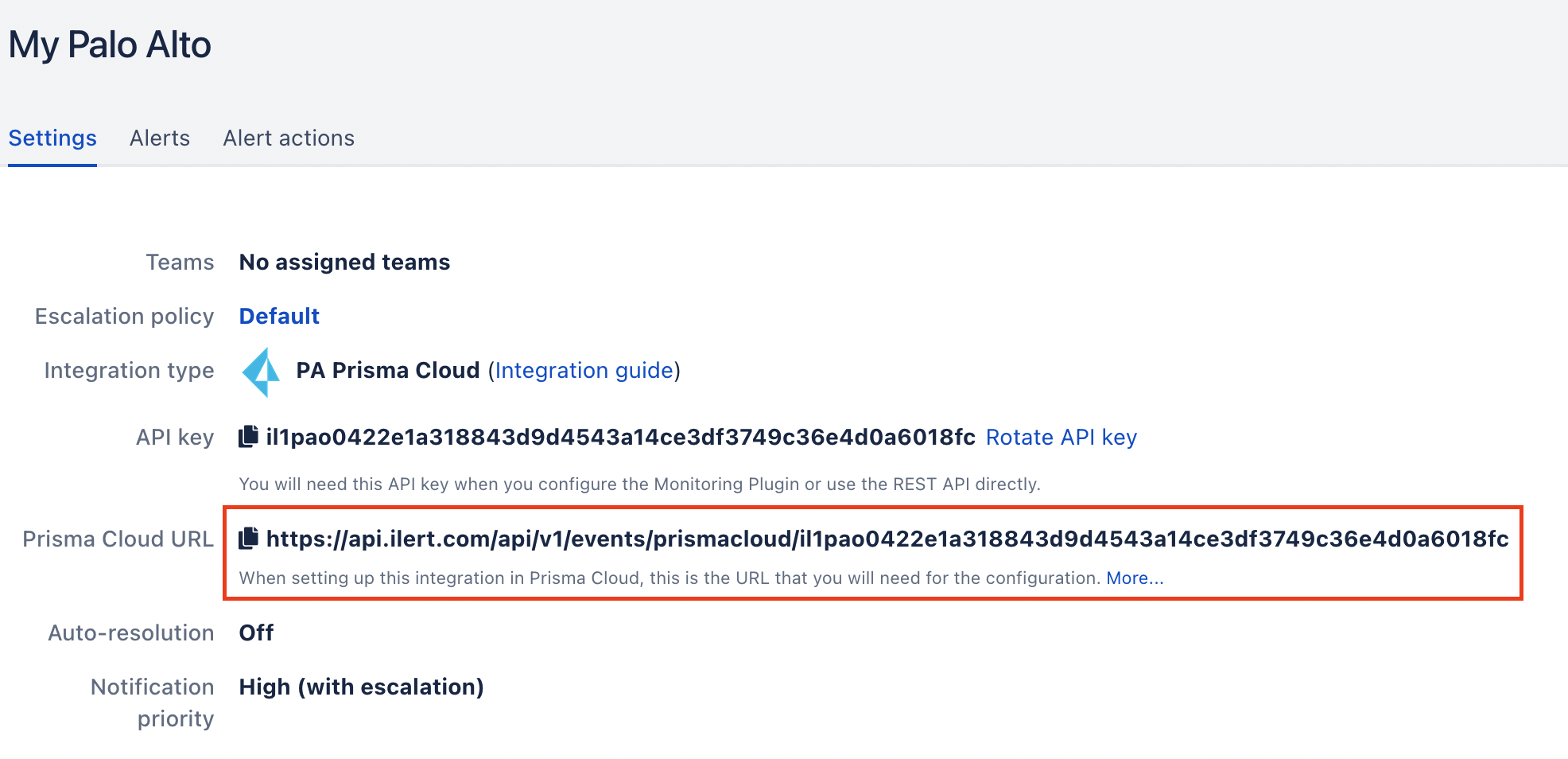The width and height of the screenshot is (1568, 759).
Task: Click the Rotate API key link
Action: pyautogui.click(x=1061, y=438)
